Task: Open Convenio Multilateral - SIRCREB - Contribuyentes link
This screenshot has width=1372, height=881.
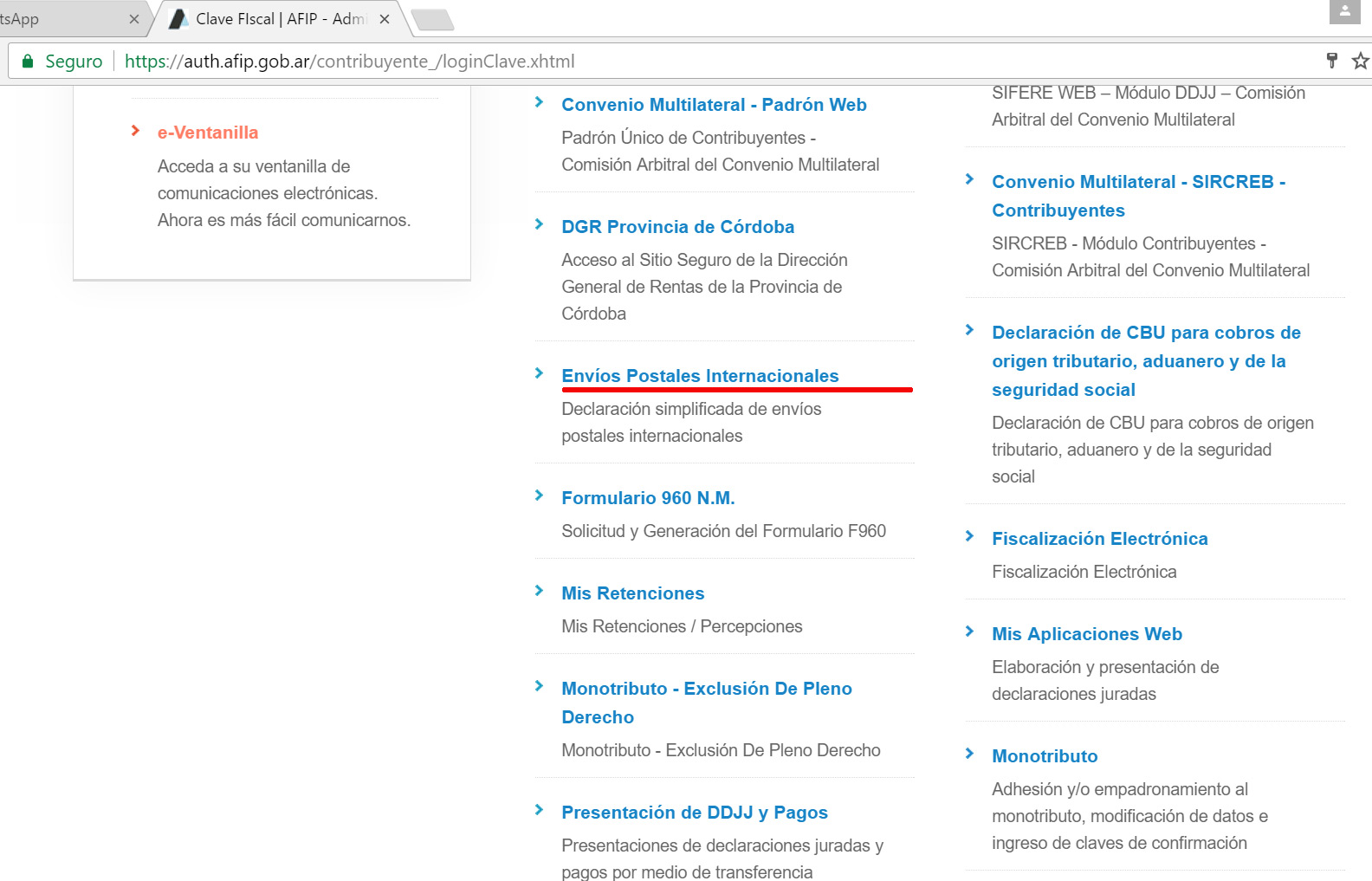Action: coord(1139,196)
